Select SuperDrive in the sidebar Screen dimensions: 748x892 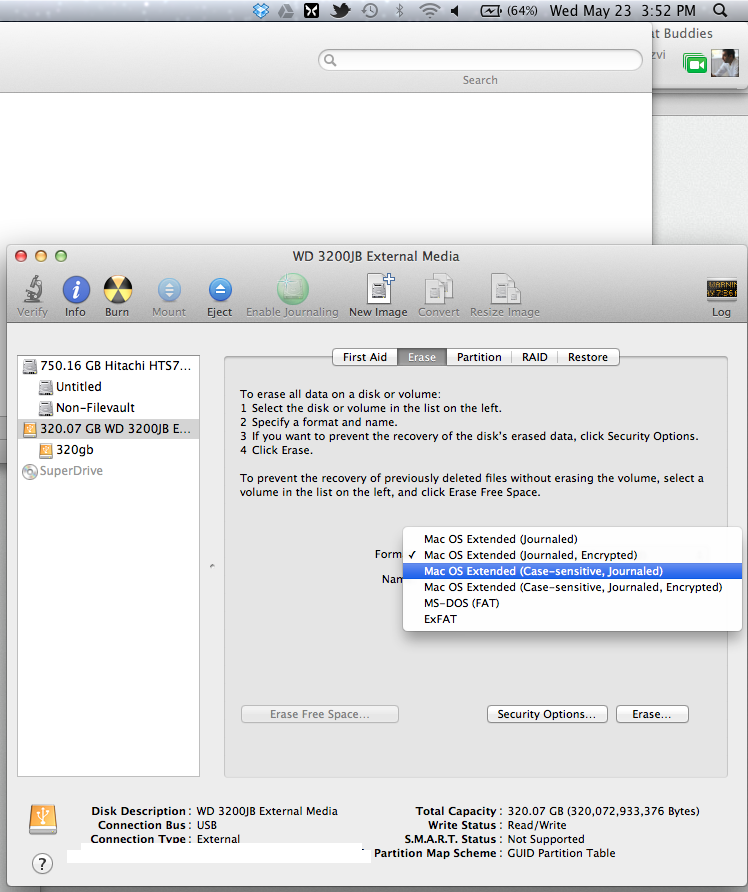tap(108, 471)
